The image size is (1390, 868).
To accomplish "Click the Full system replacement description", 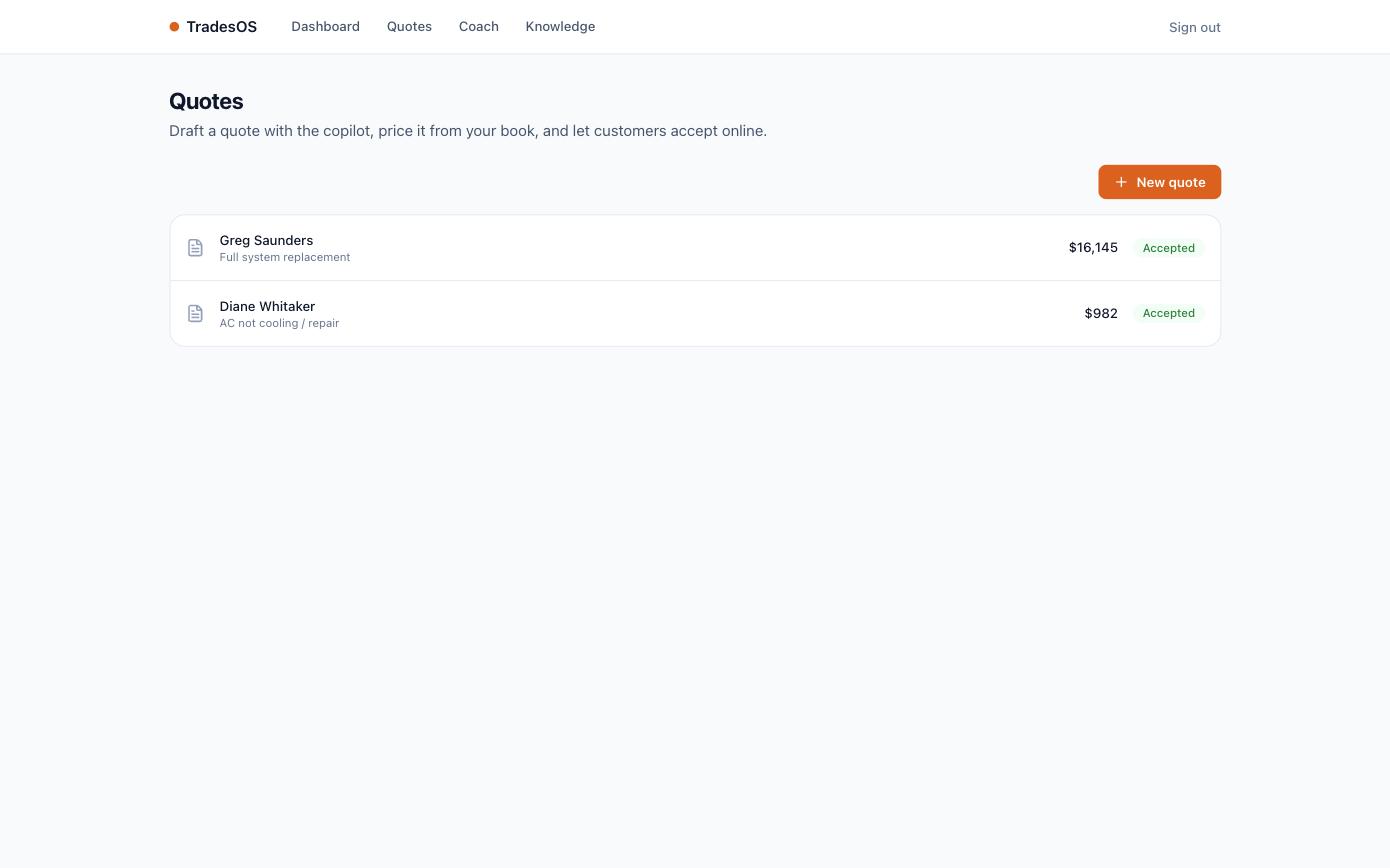I will click(x=285, y=257).
